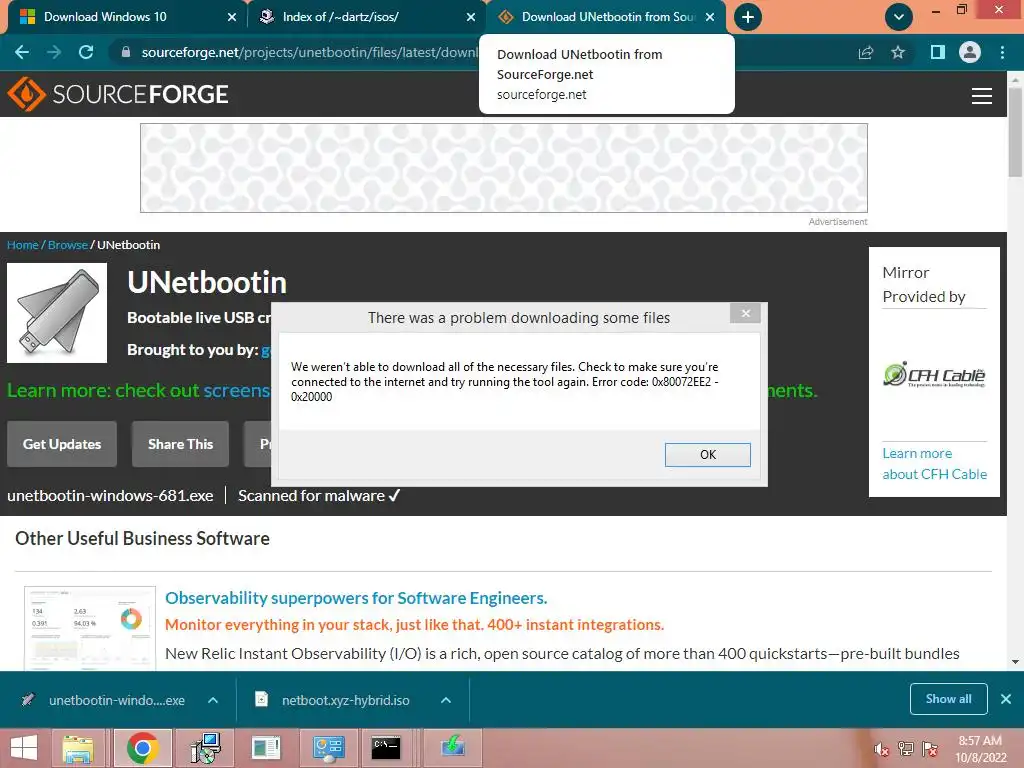Click Monitor everything in your stack text

pos(415,625)
